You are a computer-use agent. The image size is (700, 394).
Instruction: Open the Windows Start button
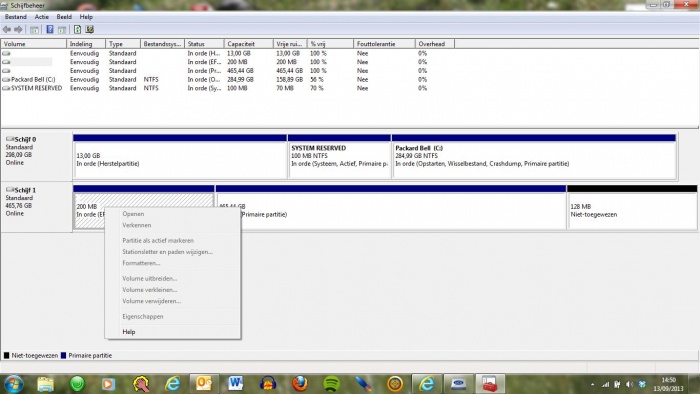(13, 384)
